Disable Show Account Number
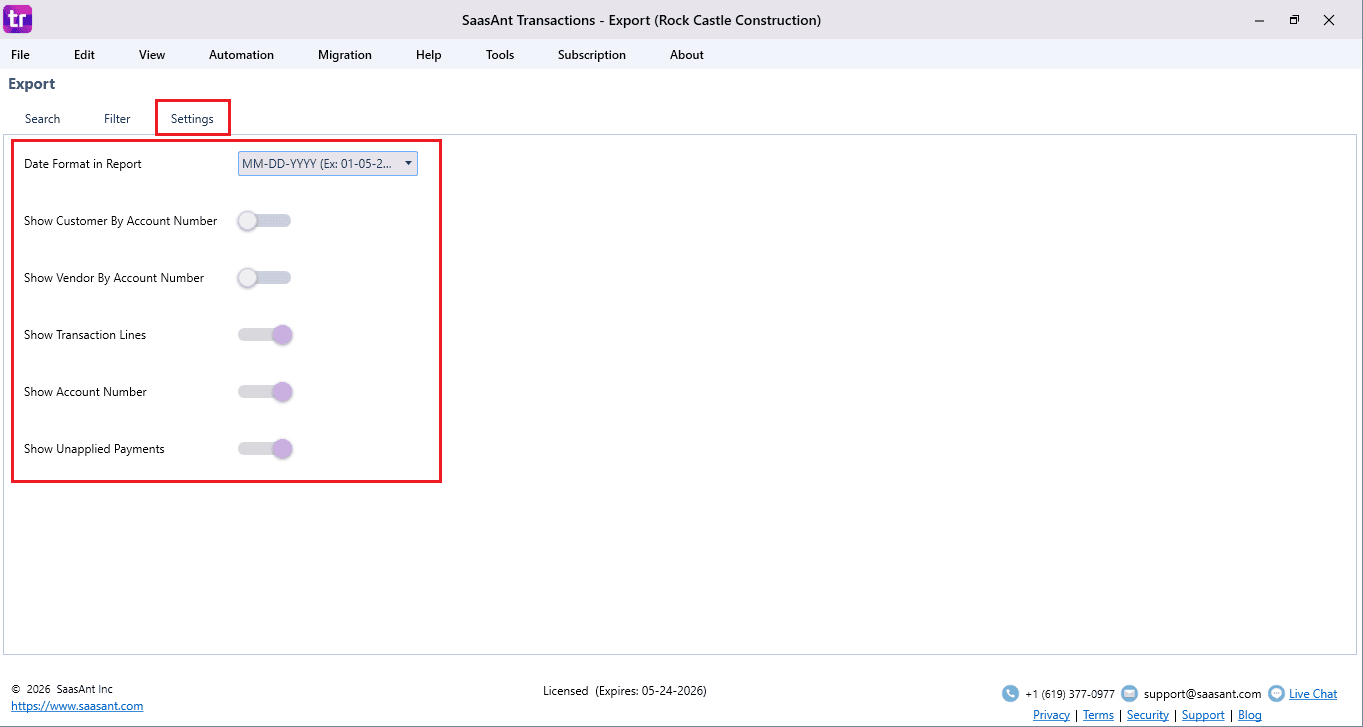Screen dimensions: 1363x727 264,391
